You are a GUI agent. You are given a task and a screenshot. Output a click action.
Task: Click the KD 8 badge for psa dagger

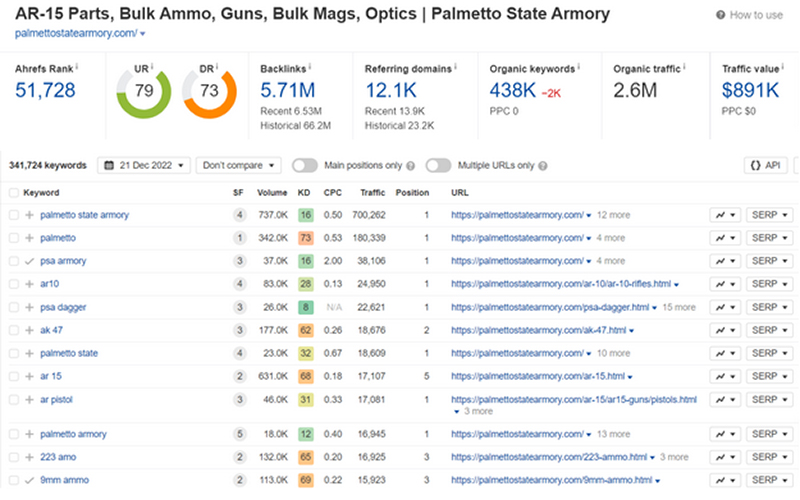306,308
